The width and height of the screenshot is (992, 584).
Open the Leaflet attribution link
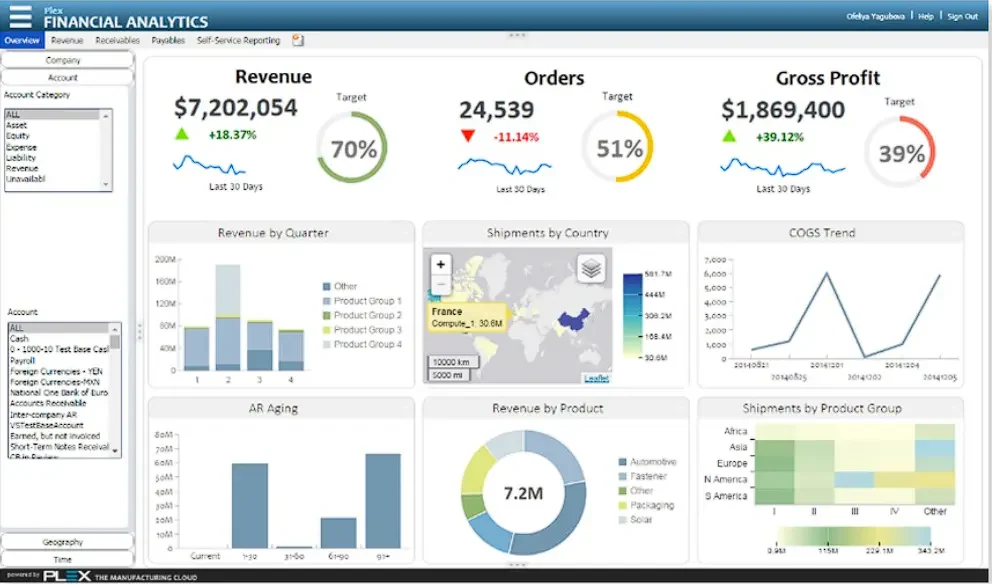pyautogui.click(x=596, y=378)
